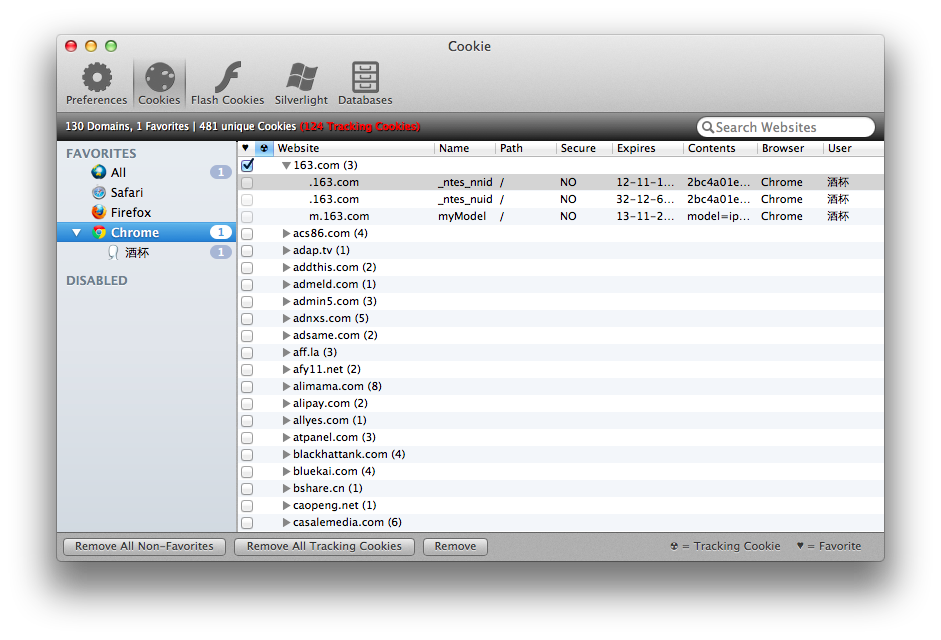Click the magnifier icon in search field
941x640 pixels.
[708, 127]
